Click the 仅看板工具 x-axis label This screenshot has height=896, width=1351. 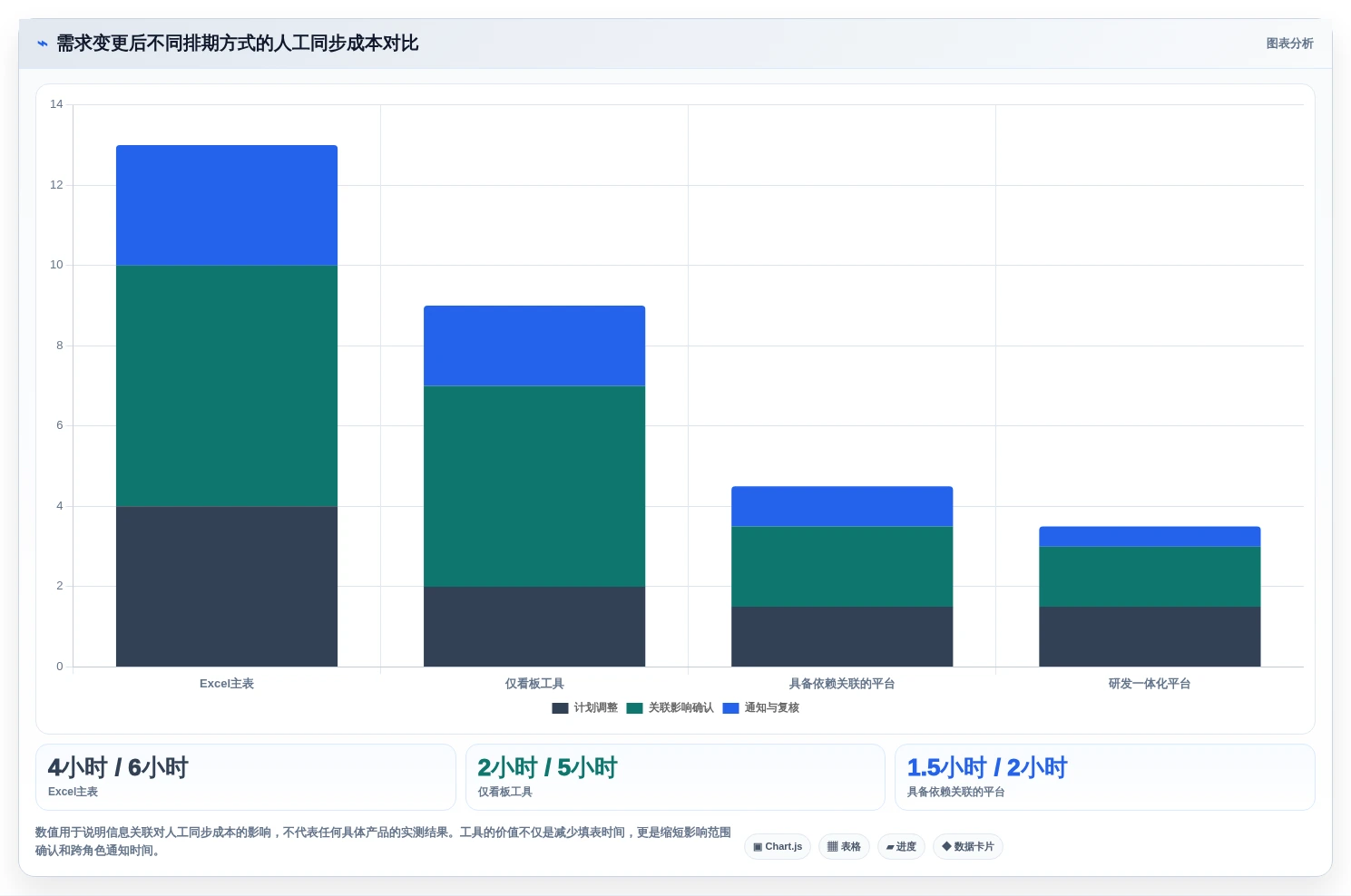[x=534, y=684]
